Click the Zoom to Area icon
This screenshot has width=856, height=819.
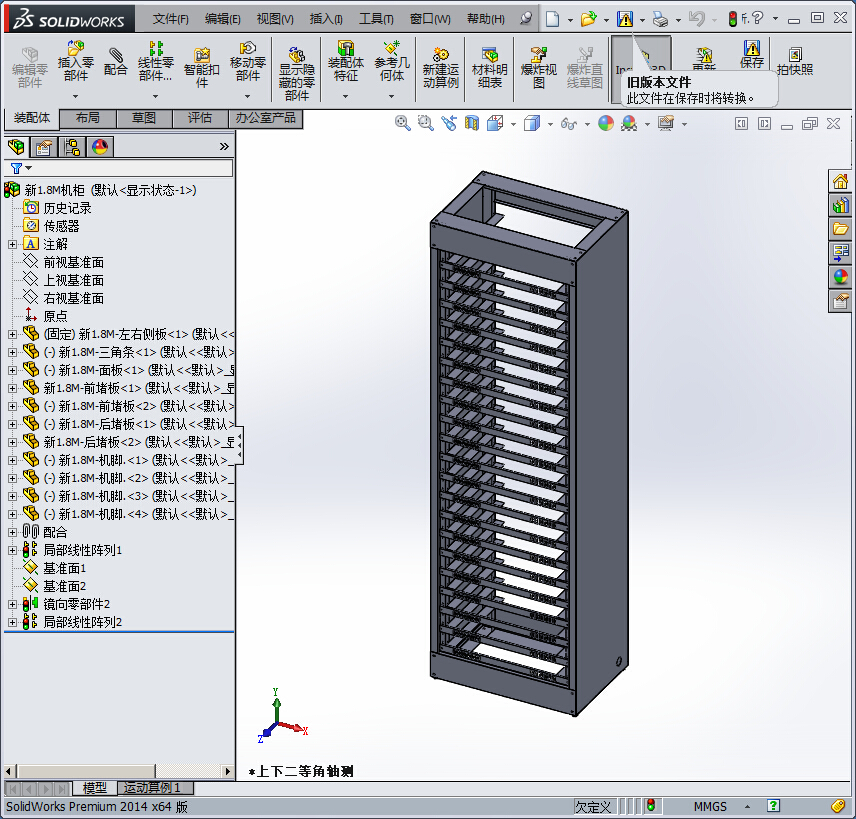[425, 123]
